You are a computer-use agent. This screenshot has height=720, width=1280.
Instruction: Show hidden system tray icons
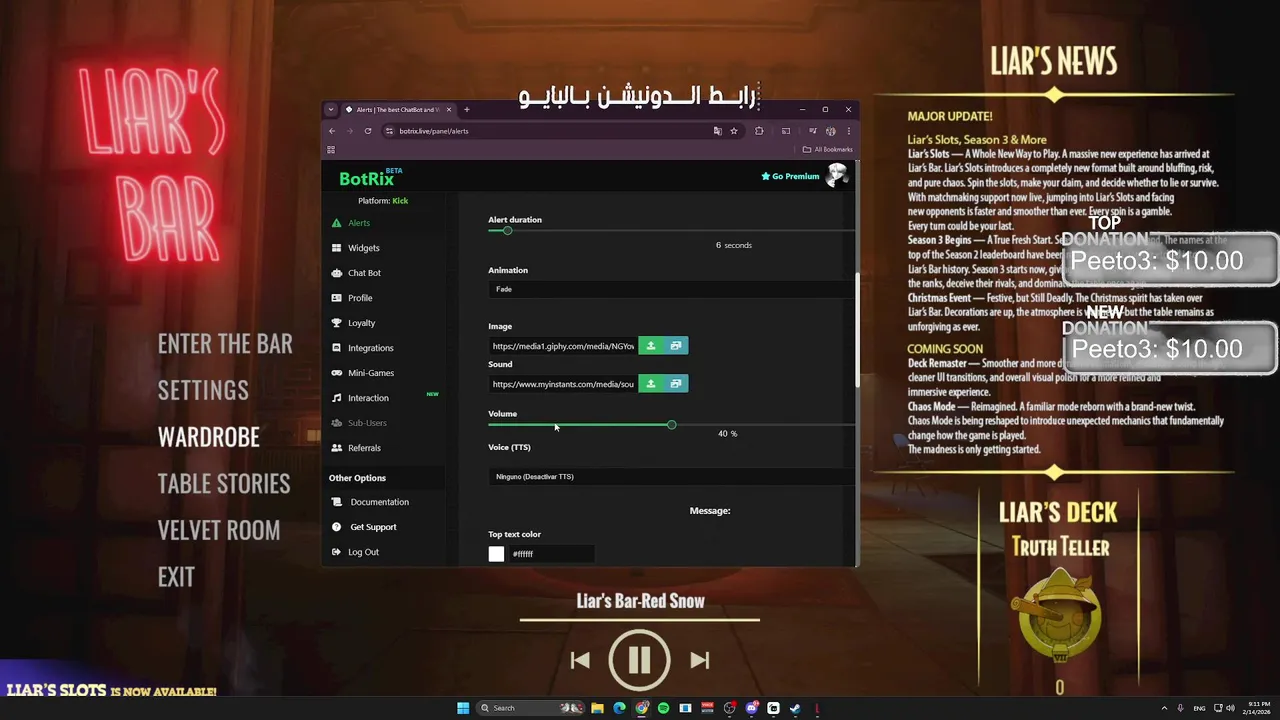(x=1166, y=708)
